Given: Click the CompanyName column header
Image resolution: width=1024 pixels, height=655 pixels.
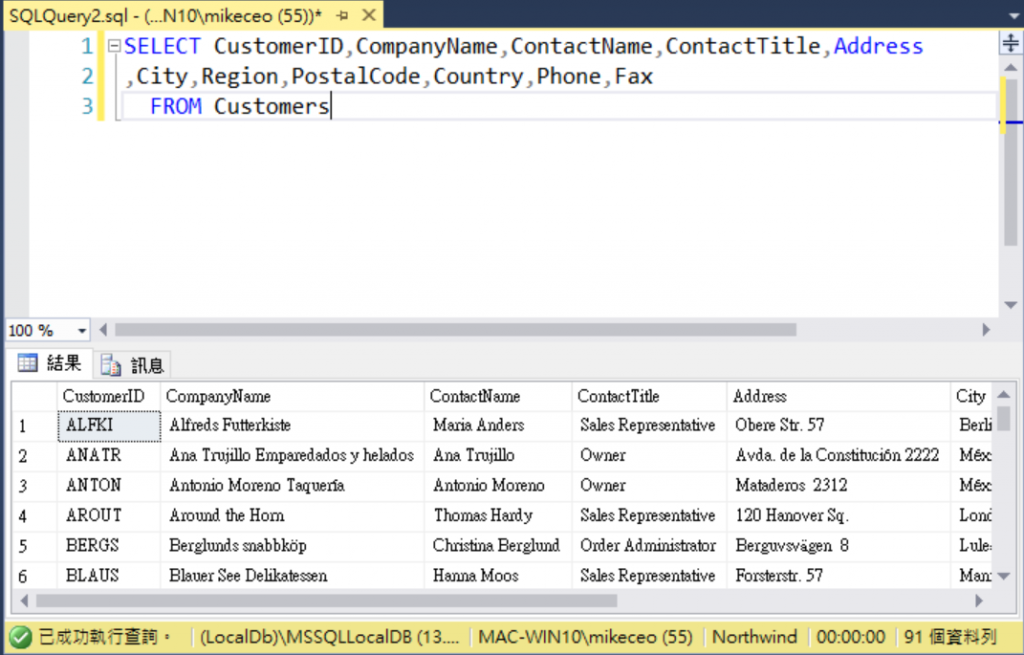Looking at the screenshot, I should tap(293, 396).
